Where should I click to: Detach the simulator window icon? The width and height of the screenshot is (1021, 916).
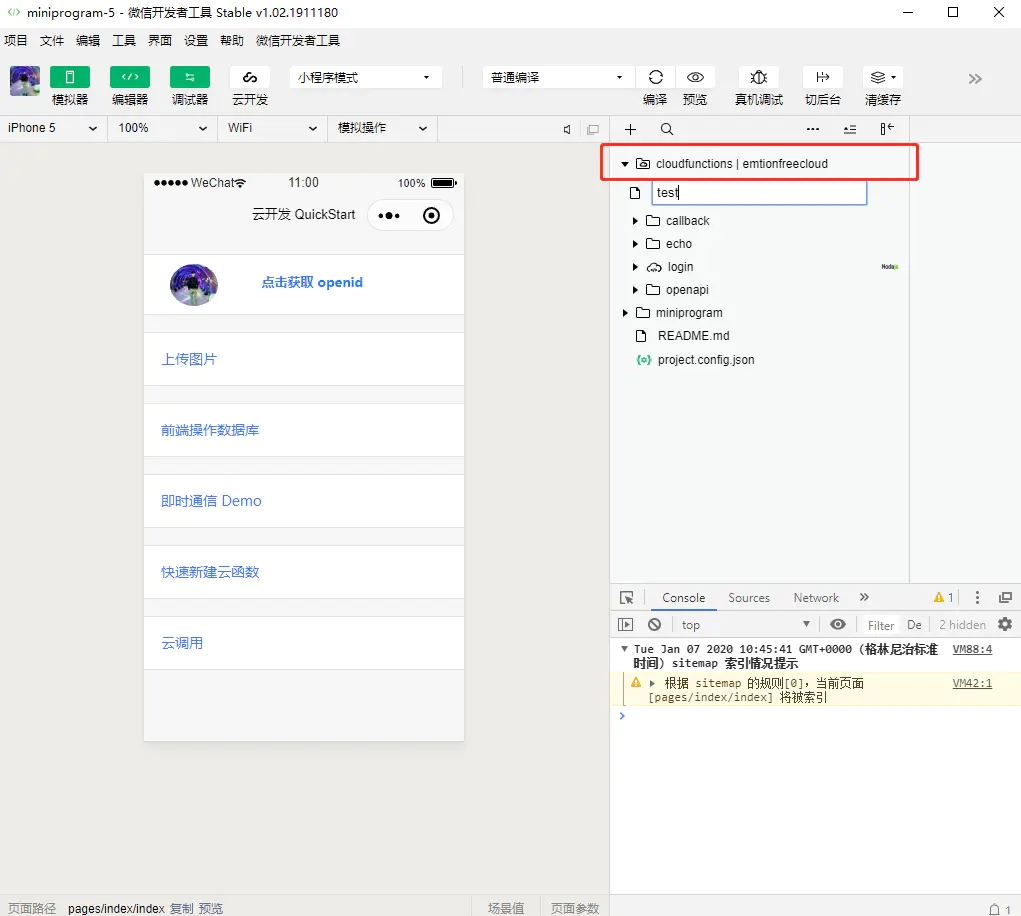click(x=593, y=130)
